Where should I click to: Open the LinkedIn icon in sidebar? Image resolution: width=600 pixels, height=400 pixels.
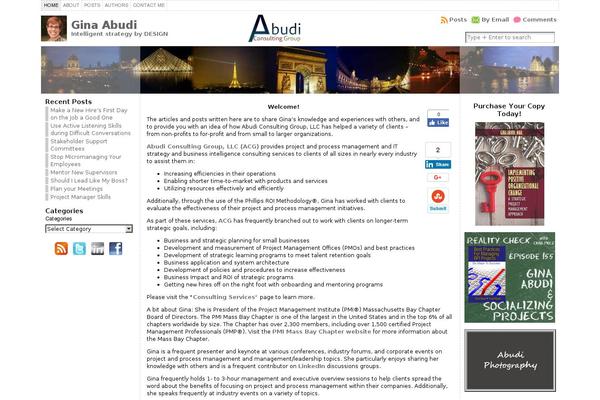click(98, 248)
